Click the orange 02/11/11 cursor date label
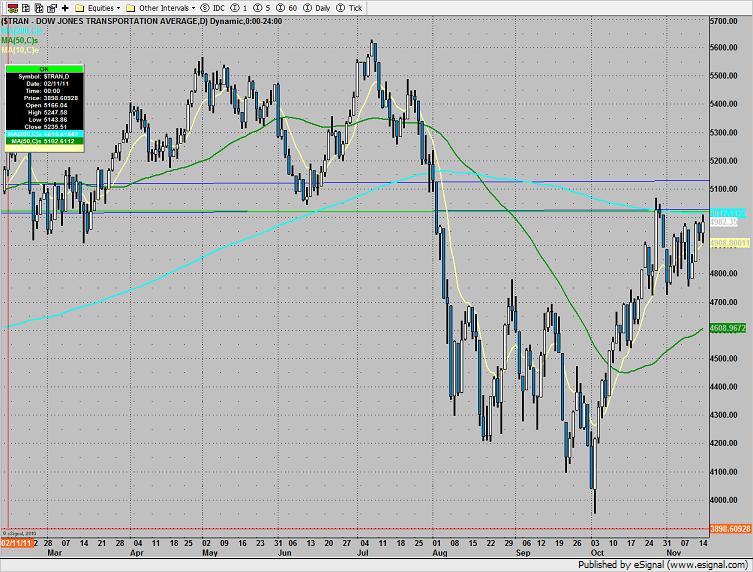The image size is (753, 572). tap(18, 543)
